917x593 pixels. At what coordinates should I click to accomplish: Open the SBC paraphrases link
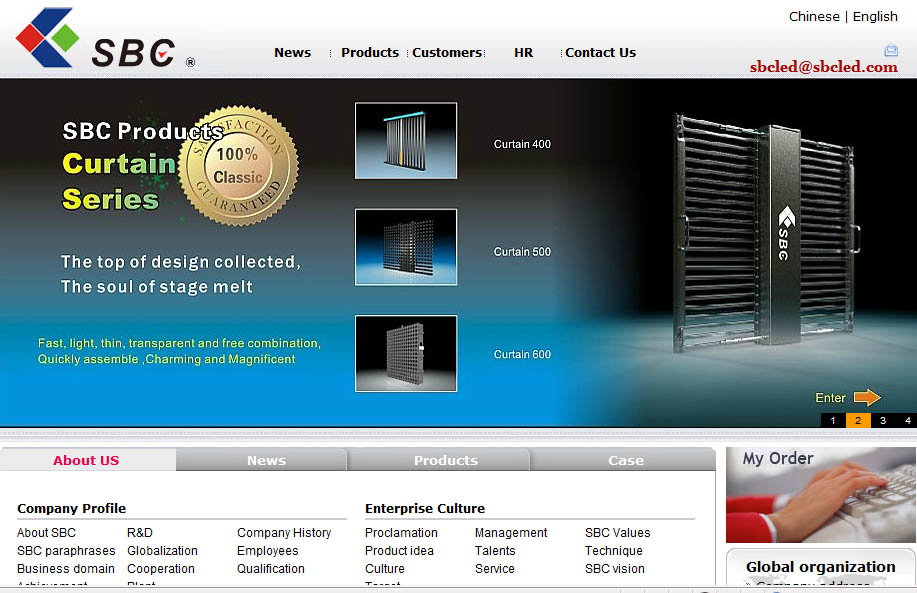[66, 551]
